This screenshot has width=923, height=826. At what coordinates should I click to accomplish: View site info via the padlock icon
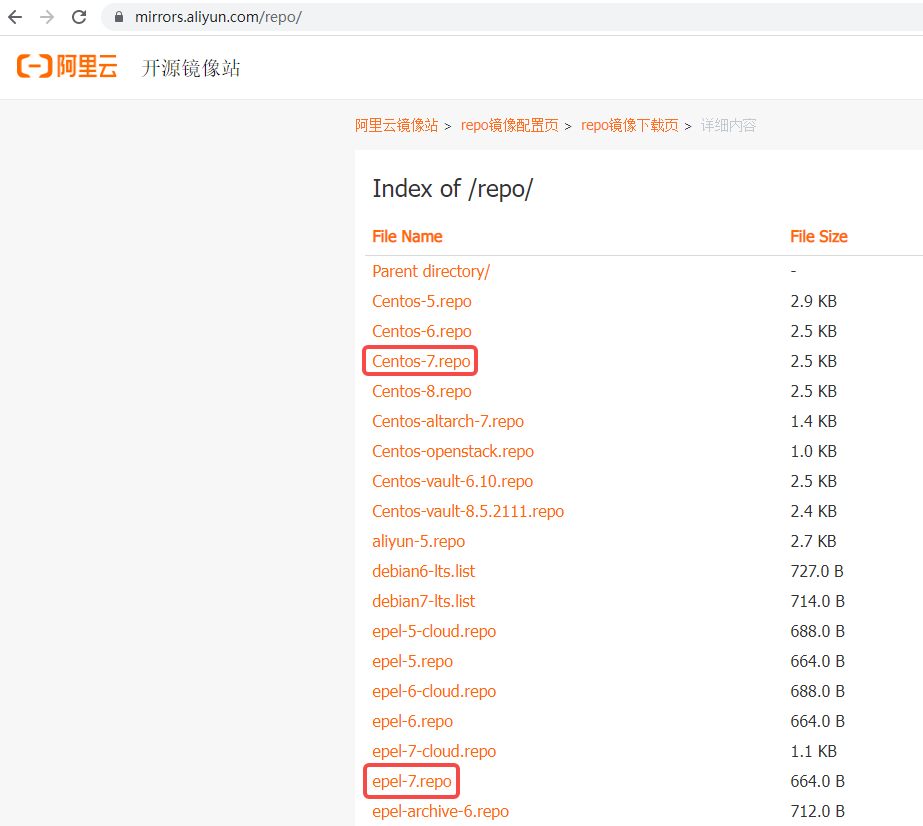click(x=119, y=17)
